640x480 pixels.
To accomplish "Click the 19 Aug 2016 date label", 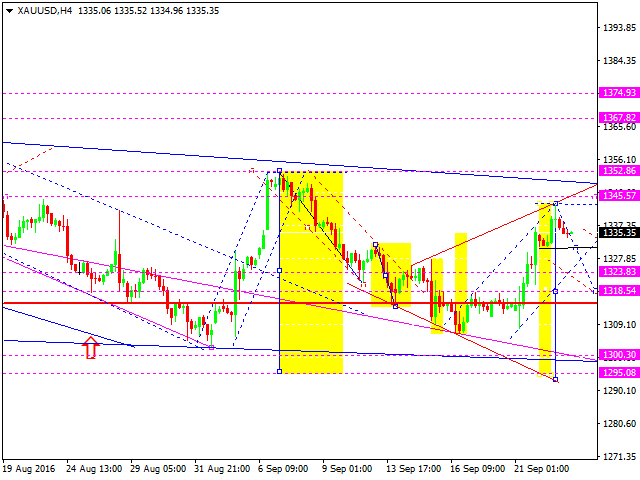I will (29, 469).
